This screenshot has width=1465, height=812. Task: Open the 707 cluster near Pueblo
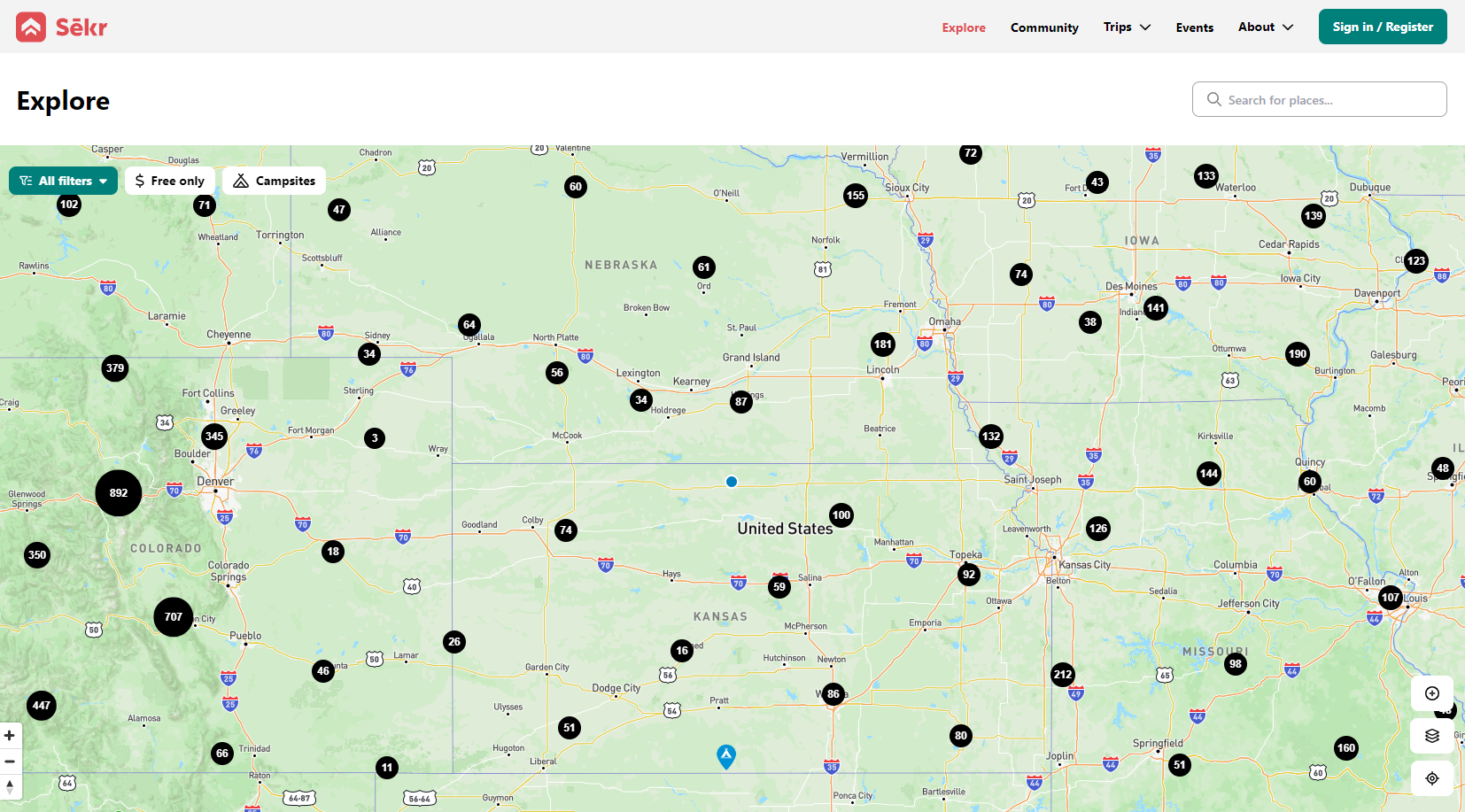tap(174, 617)
